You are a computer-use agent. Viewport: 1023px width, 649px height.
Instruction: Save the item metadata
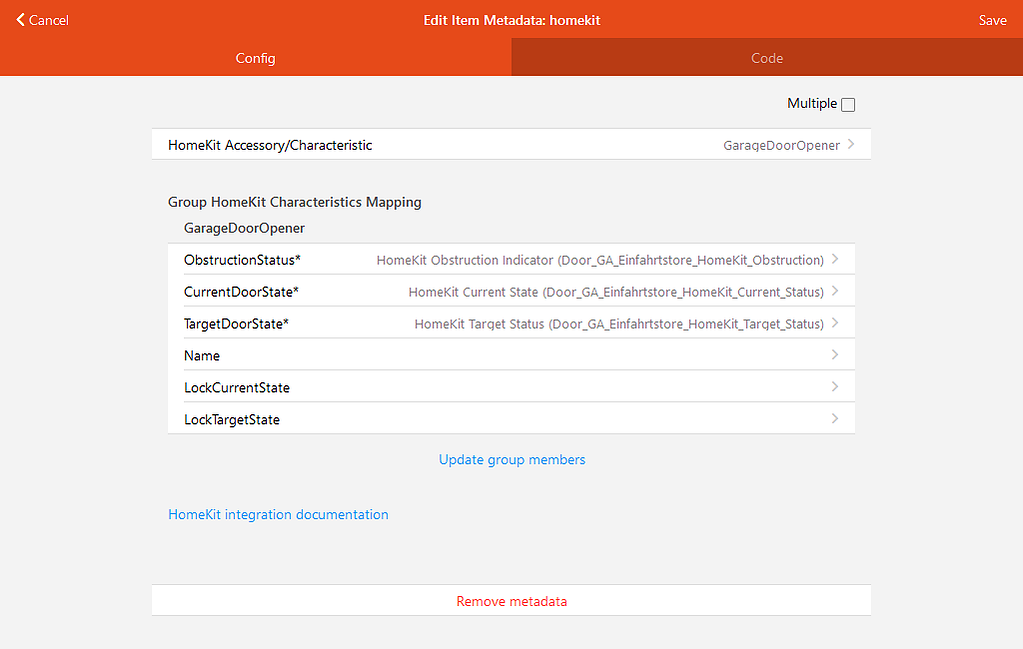tap(992, 20)
